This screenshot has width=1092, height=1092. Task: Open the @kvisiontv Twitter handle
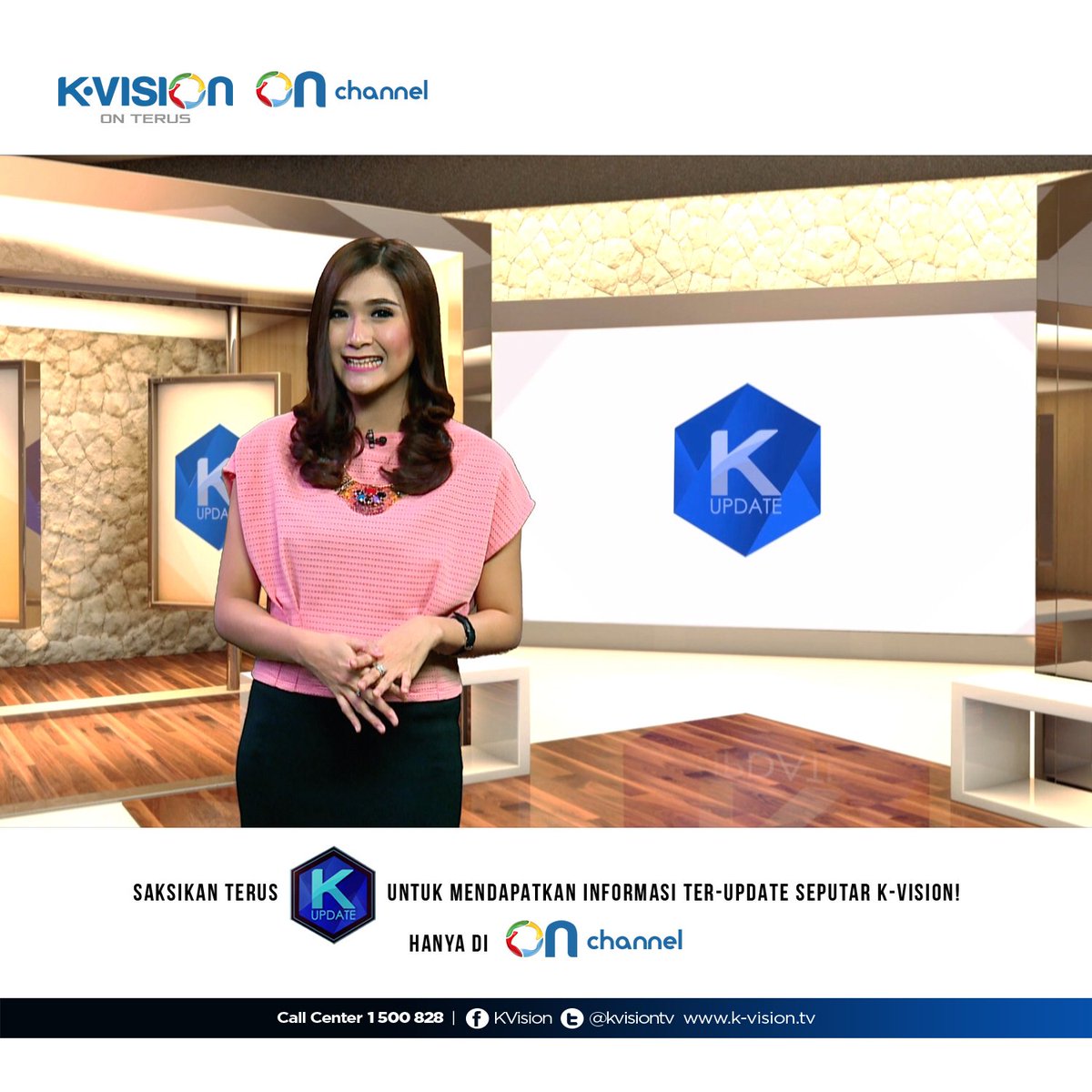[x=632, y=1018]
